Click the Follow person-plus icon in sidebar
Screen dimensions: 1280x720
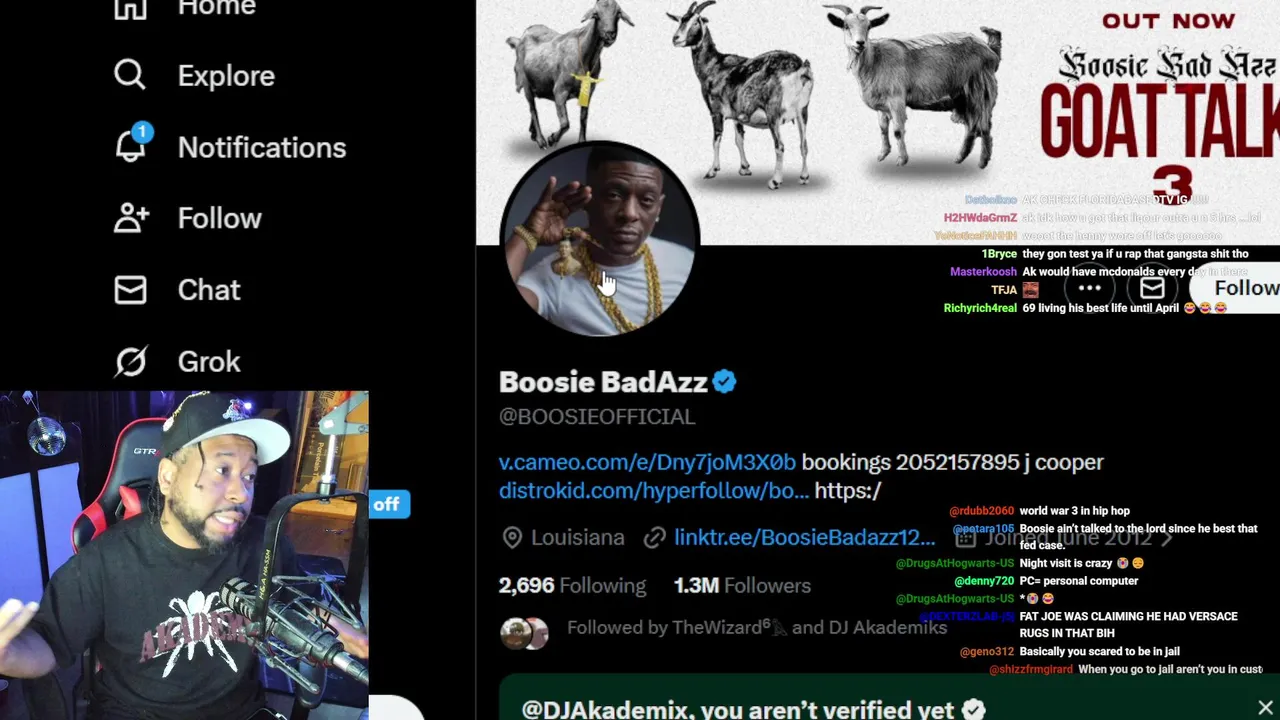(131, 218)
